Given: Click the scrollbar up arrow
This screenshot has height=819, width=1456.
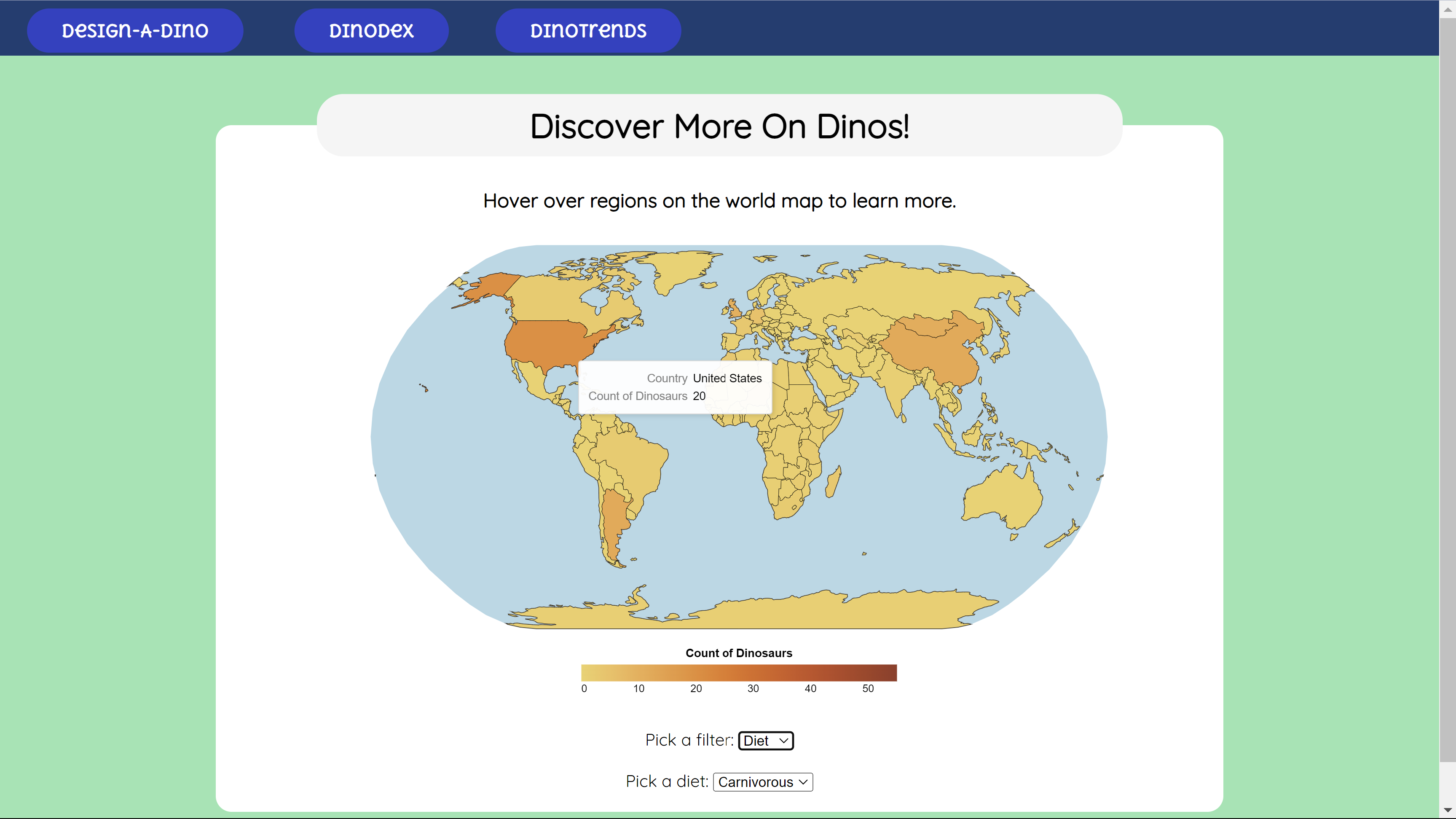Looking at the screenshot, I should coord(1447,9).
